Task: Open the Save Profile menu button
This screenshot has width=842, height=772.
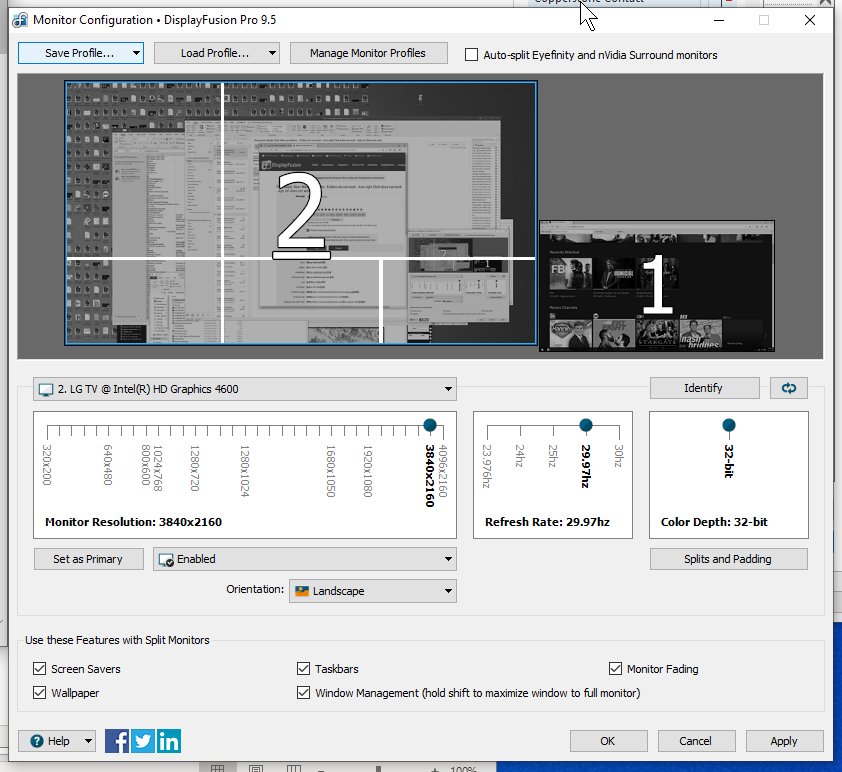Action: click(80, 53)
